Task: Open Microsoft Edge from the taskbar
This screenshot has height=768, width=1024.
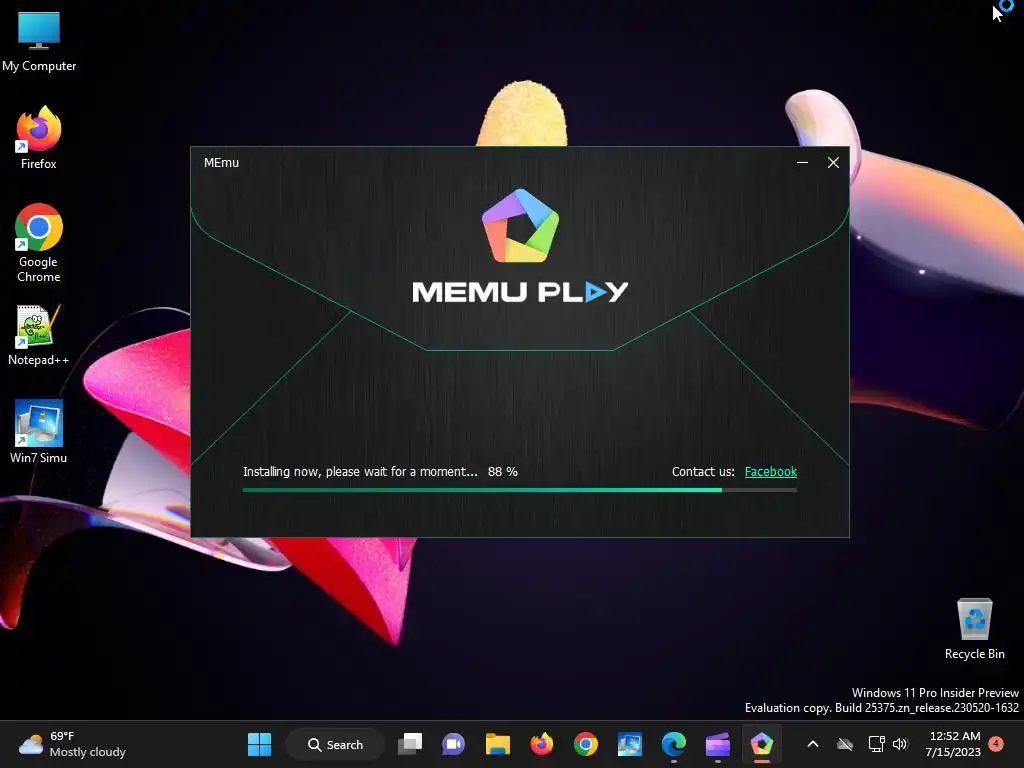Action: pos(673,744)
